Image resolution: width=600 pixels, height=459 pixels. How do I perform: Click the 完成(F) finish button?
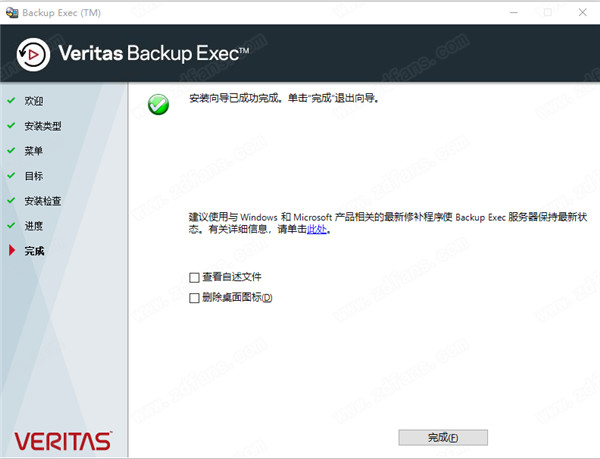click(443, 437)
